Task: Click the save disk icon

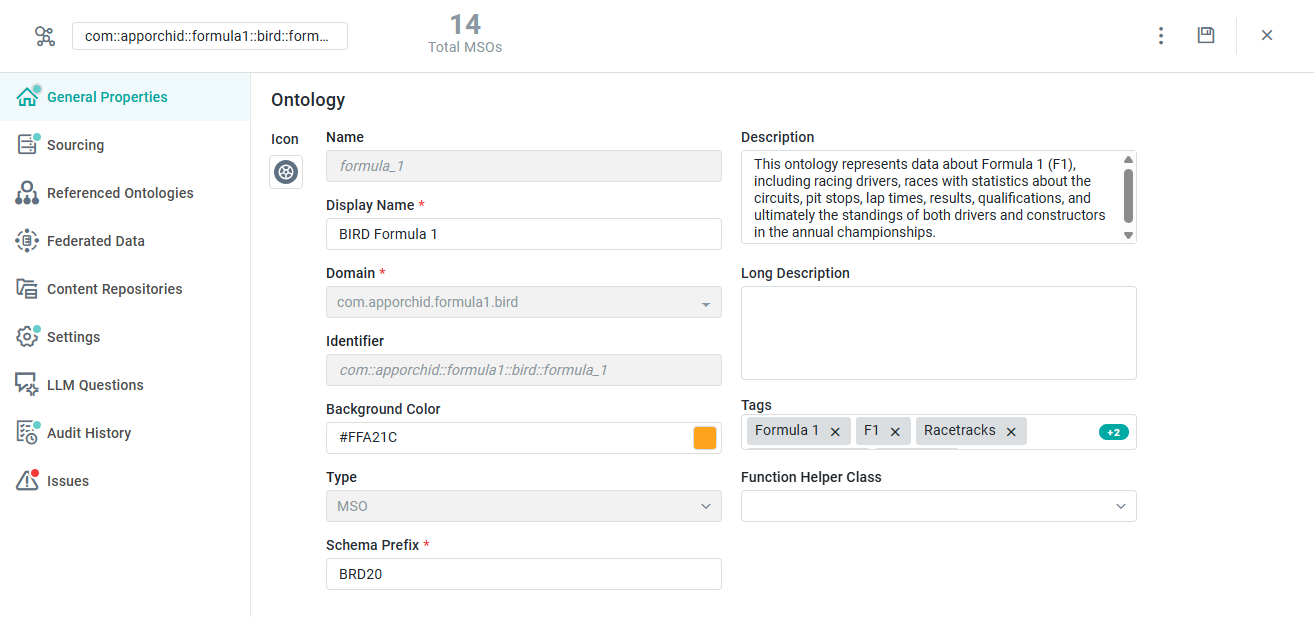Action: (x=1206, y=36)
